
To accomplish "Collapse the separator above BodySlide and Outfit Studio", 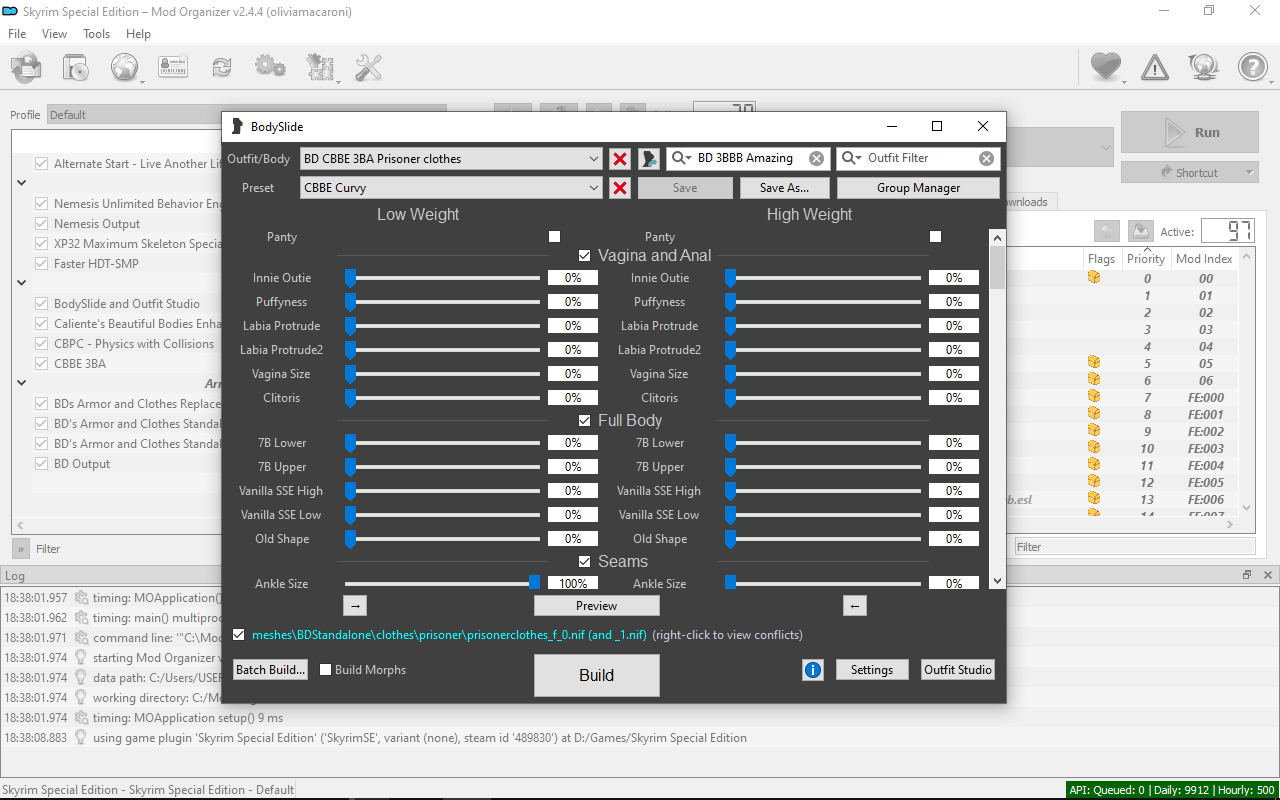I will click(21, 283).
